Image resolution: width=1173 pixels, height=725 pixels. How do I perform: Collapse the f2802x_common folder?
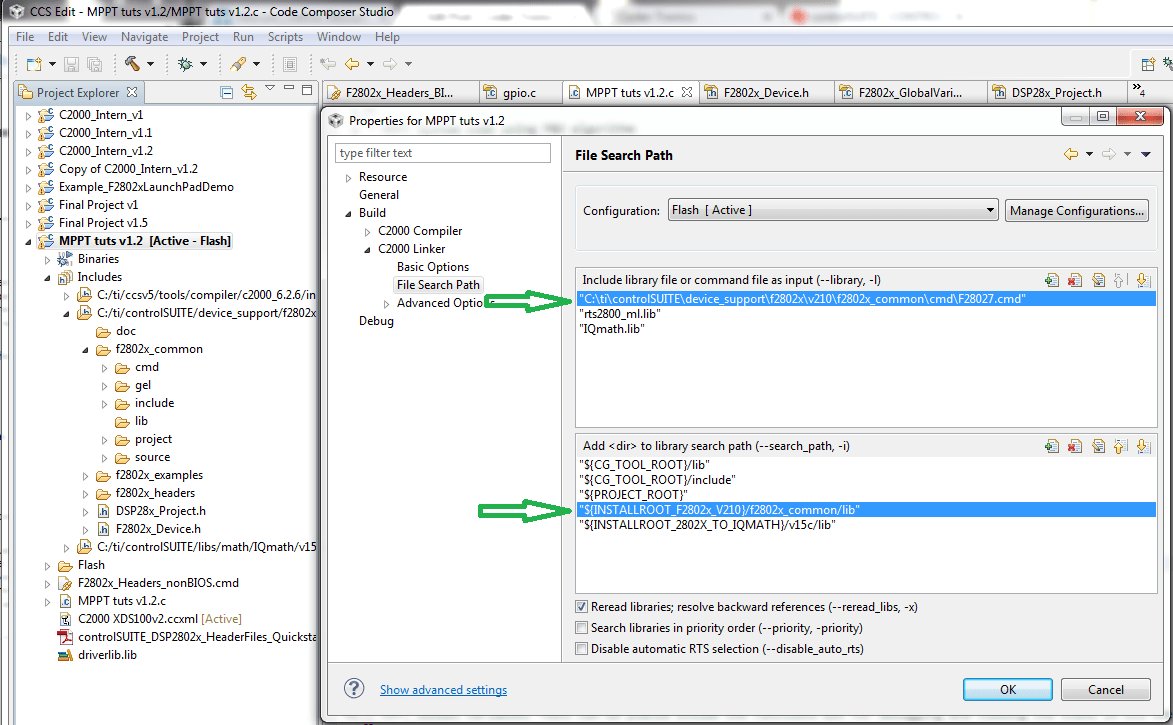tap(85, 349)
